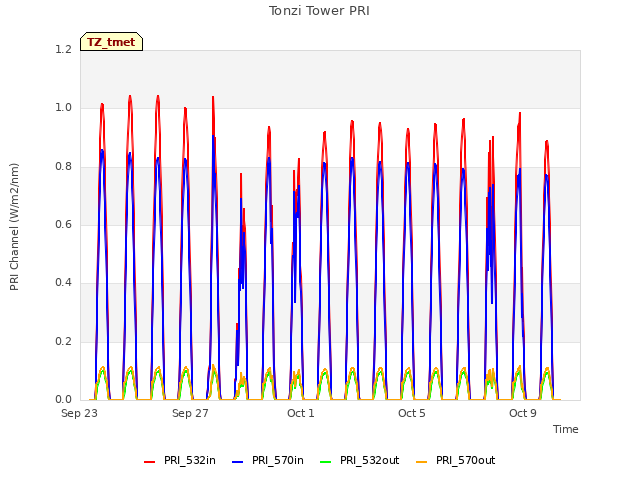This screenshot has width=640, height=480.
Task: Click the red PRI_532in legend swatch
Action: pos(149,461)
